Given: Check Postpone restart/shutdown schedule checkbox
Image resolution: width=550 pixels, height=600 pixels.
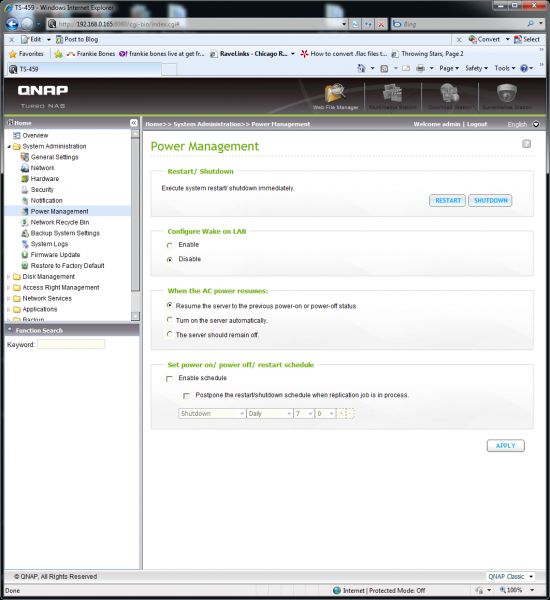Looking at the screenshot, I should point(186,396).
